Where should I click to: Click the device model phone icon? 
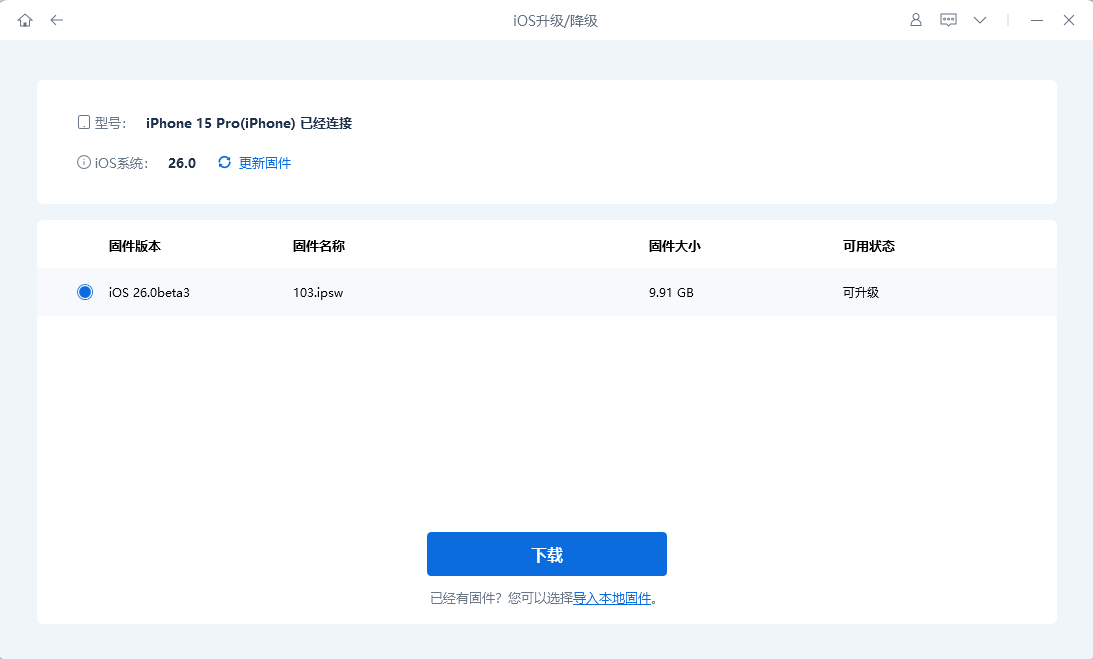pyautogui.click(x=84, y=123)
